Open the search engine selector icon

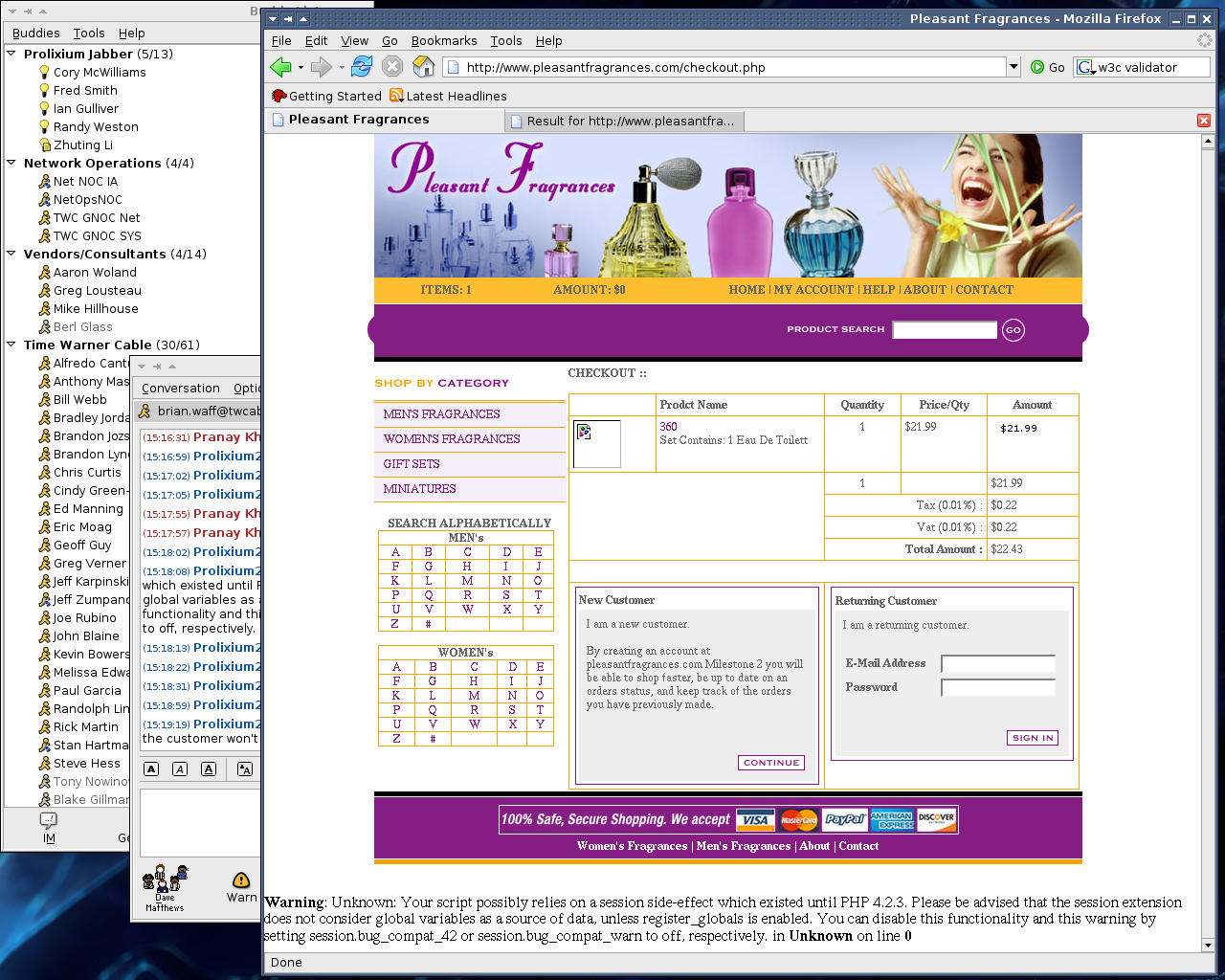point(1086,67)
